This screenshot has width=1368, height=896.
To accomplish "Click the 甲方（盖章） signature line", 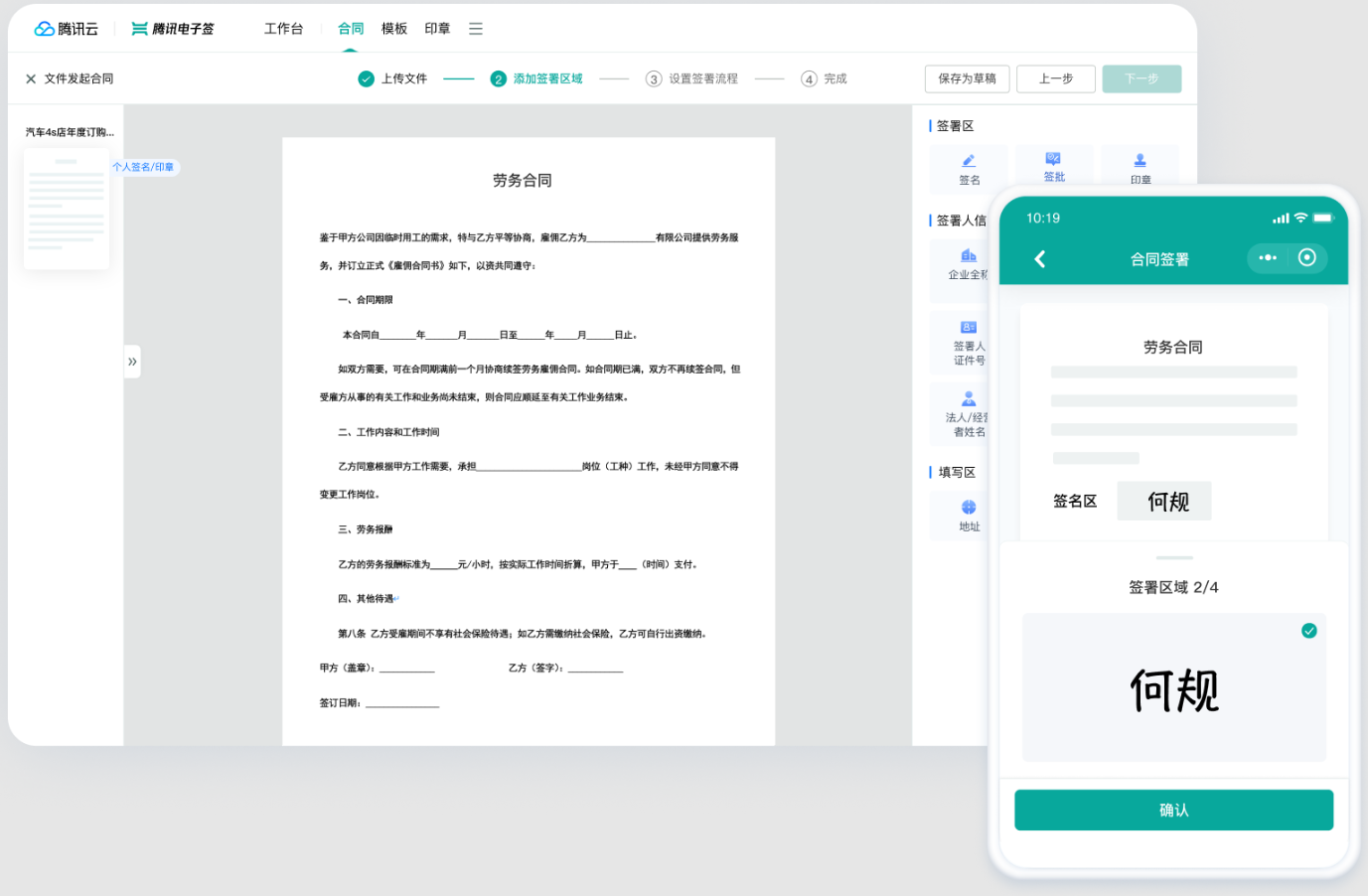I will pyautogui.click(x=378, y=668).
